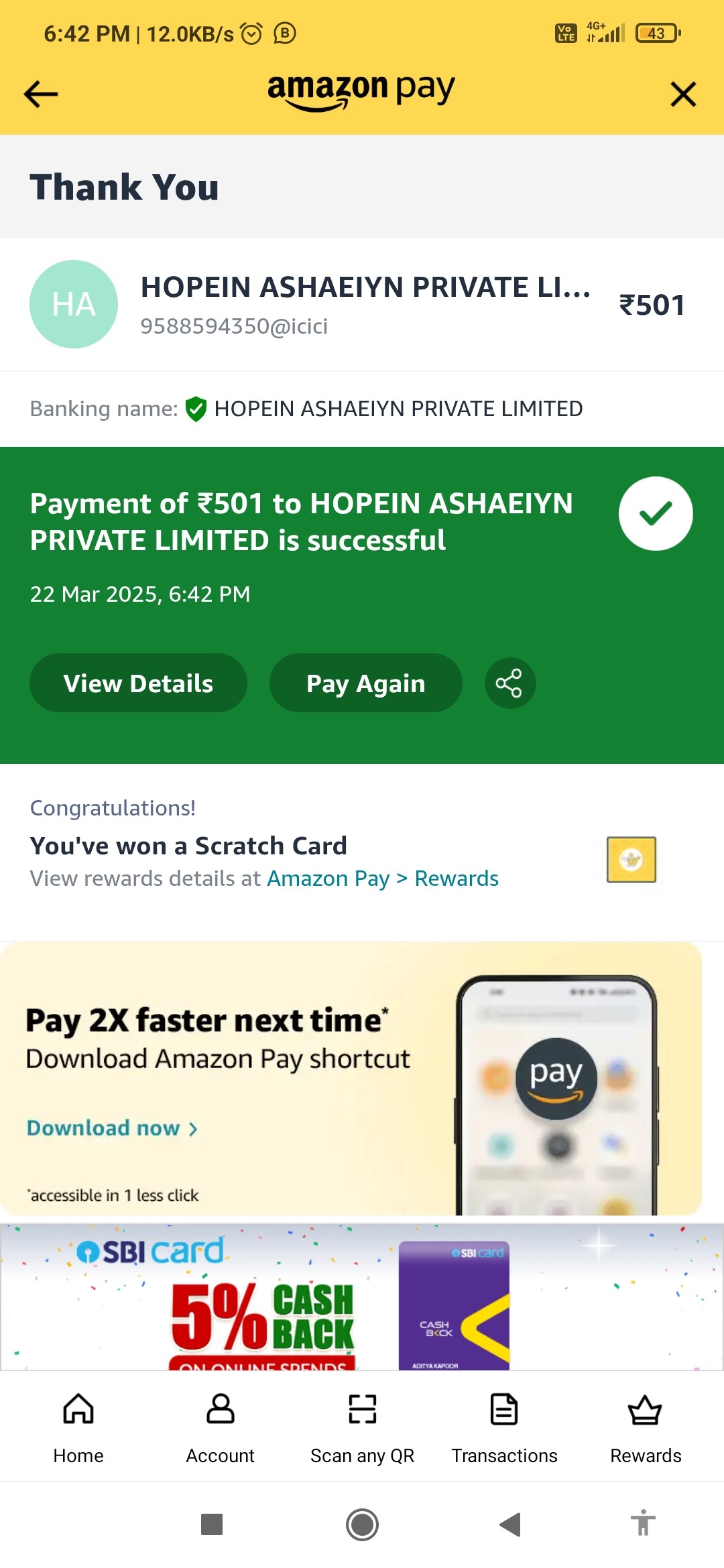Open the SBI Card 5% cashback banner
The image size is (724, 1568).
coord(362,1297)
